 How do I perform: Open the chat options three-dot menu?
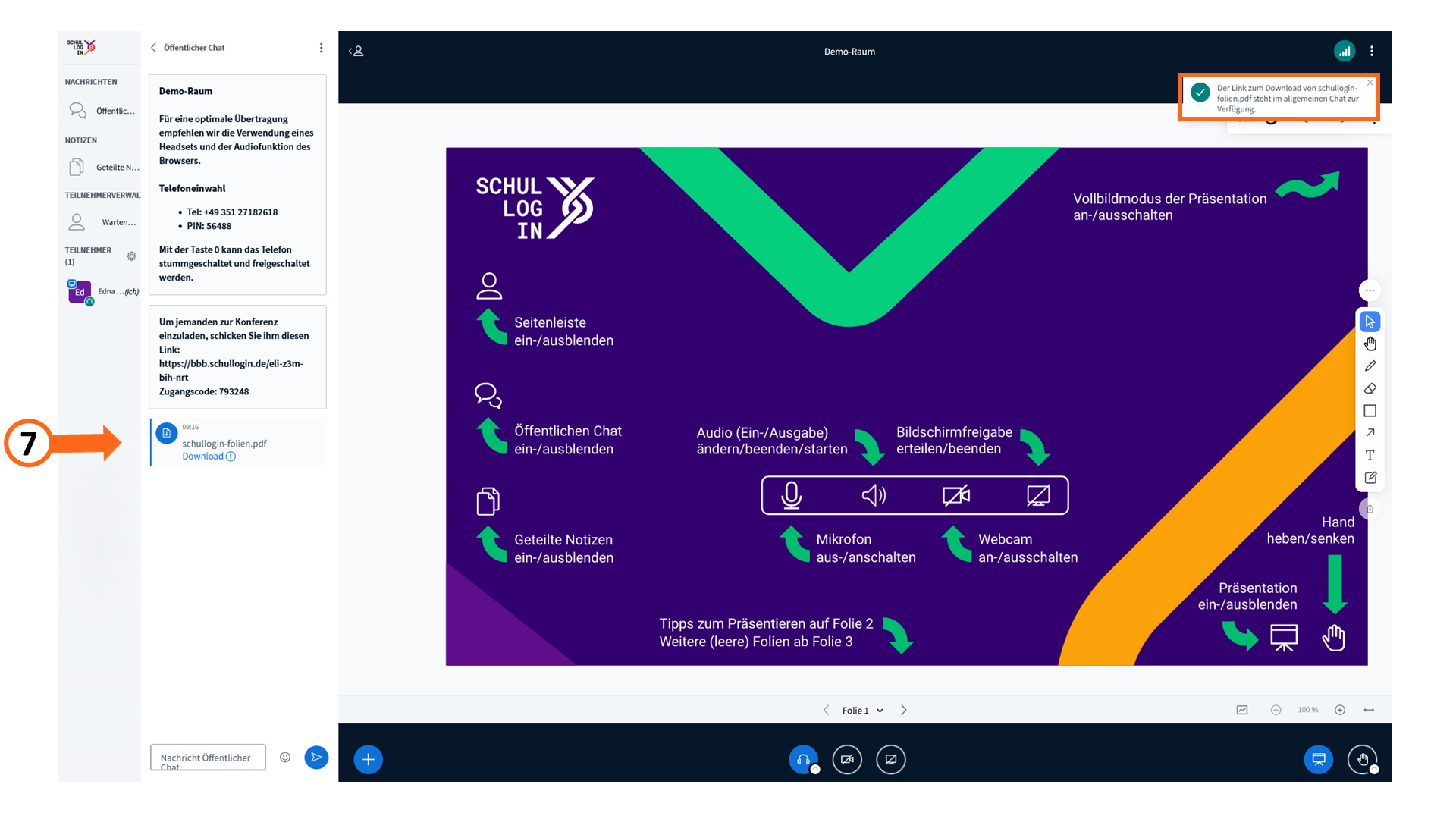coord(321,48)
